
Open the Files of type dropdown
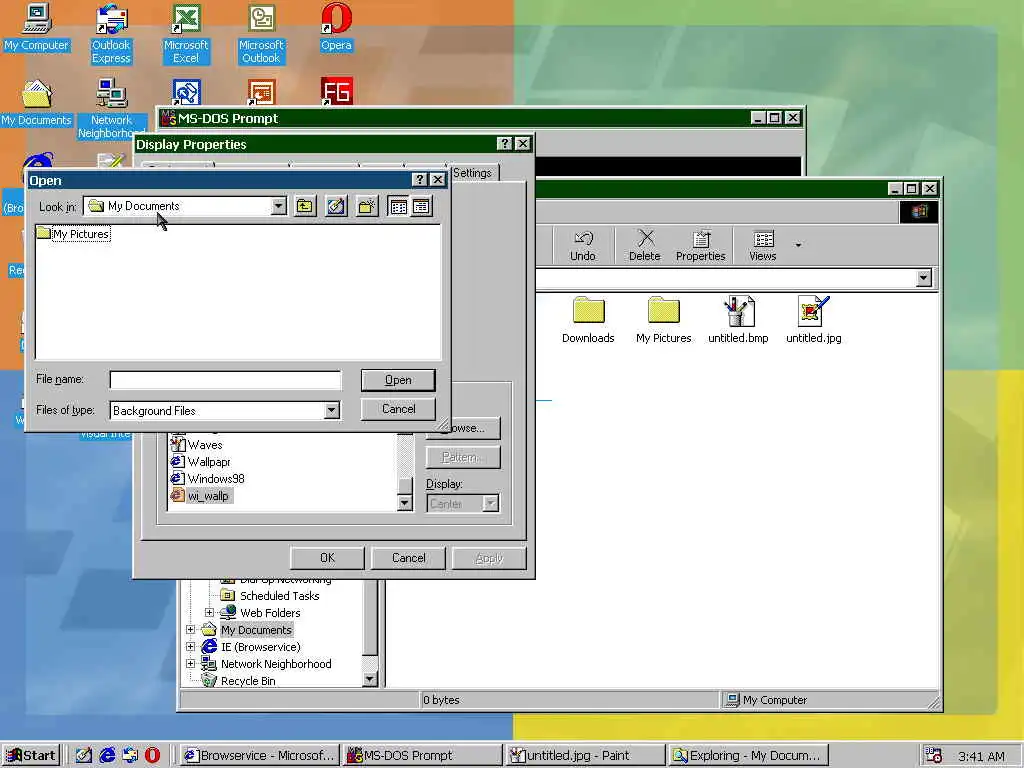[332, 411]
